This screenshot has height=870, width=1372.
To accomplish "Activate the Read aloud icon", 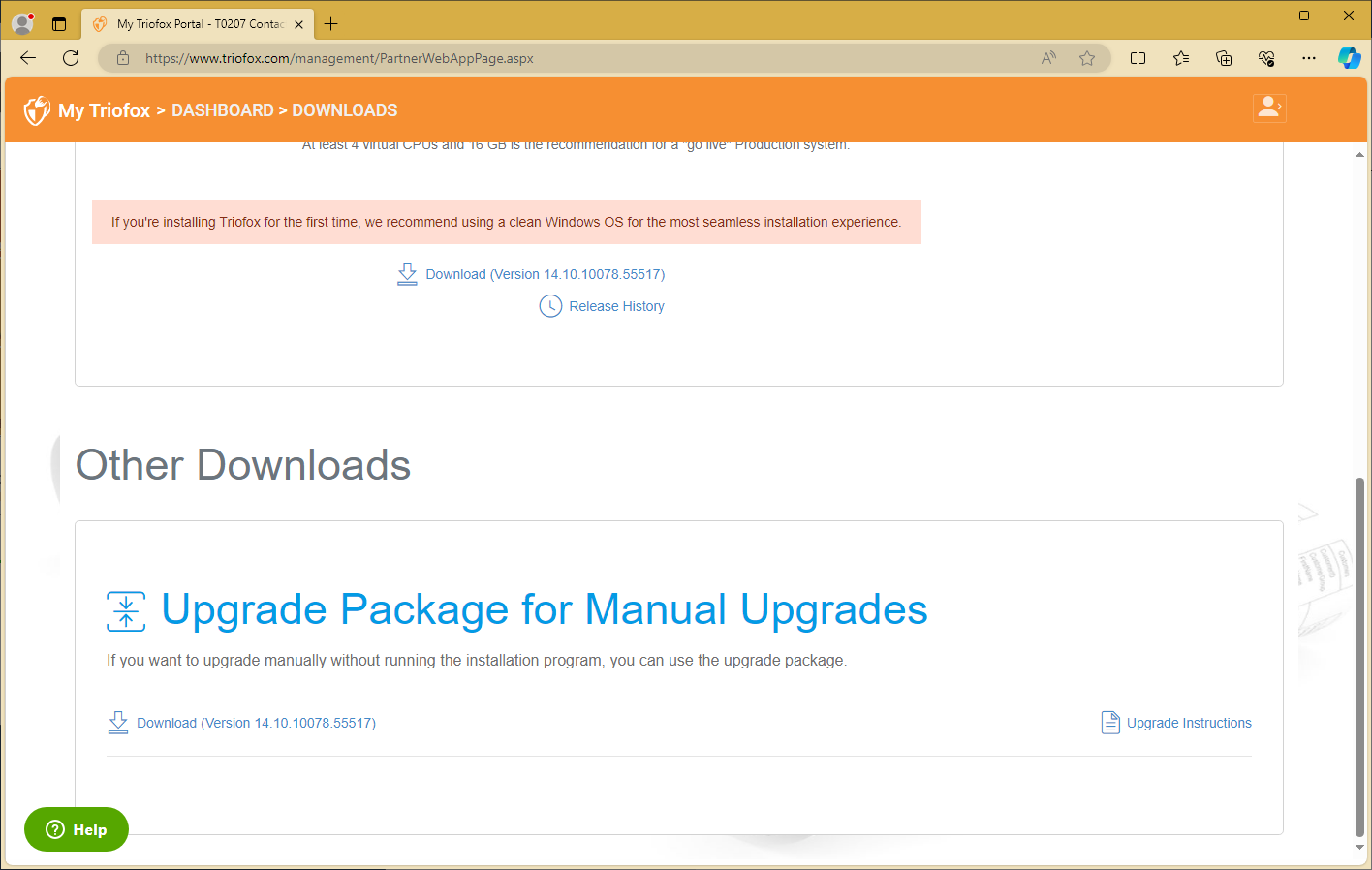I will pyautogui.click(x=1048, y=58).
